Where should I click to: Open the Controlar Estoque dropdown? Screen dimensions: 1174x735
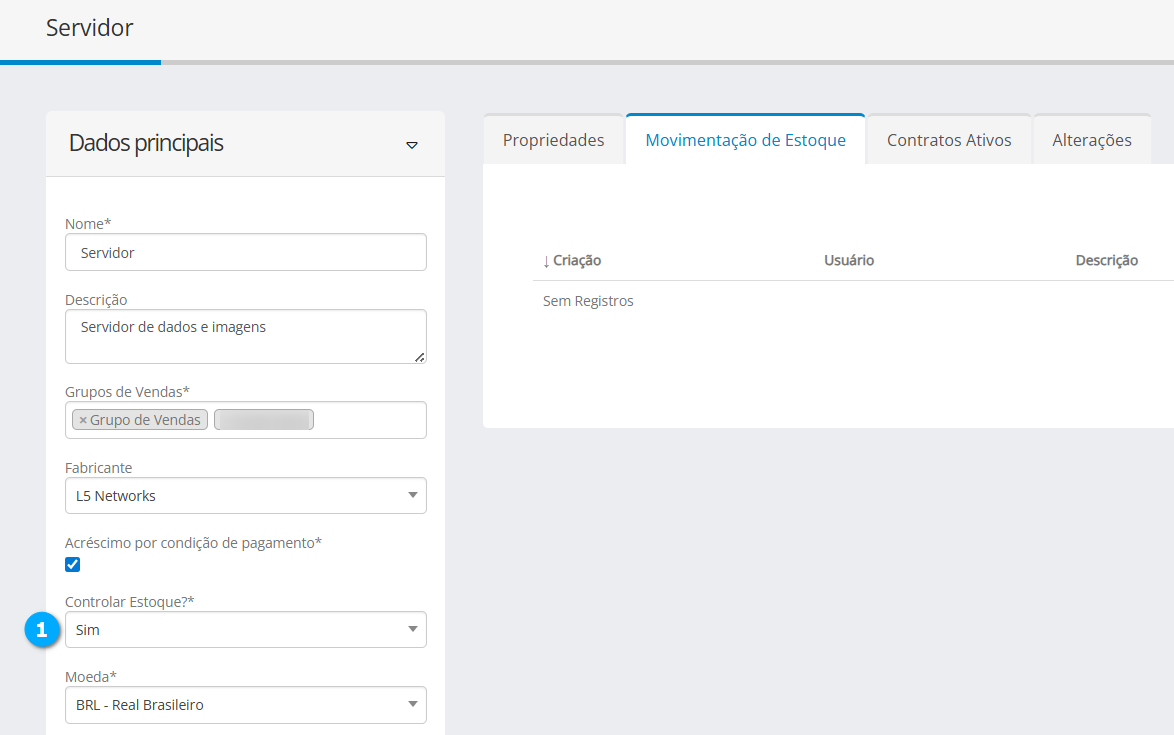point(245,630)
